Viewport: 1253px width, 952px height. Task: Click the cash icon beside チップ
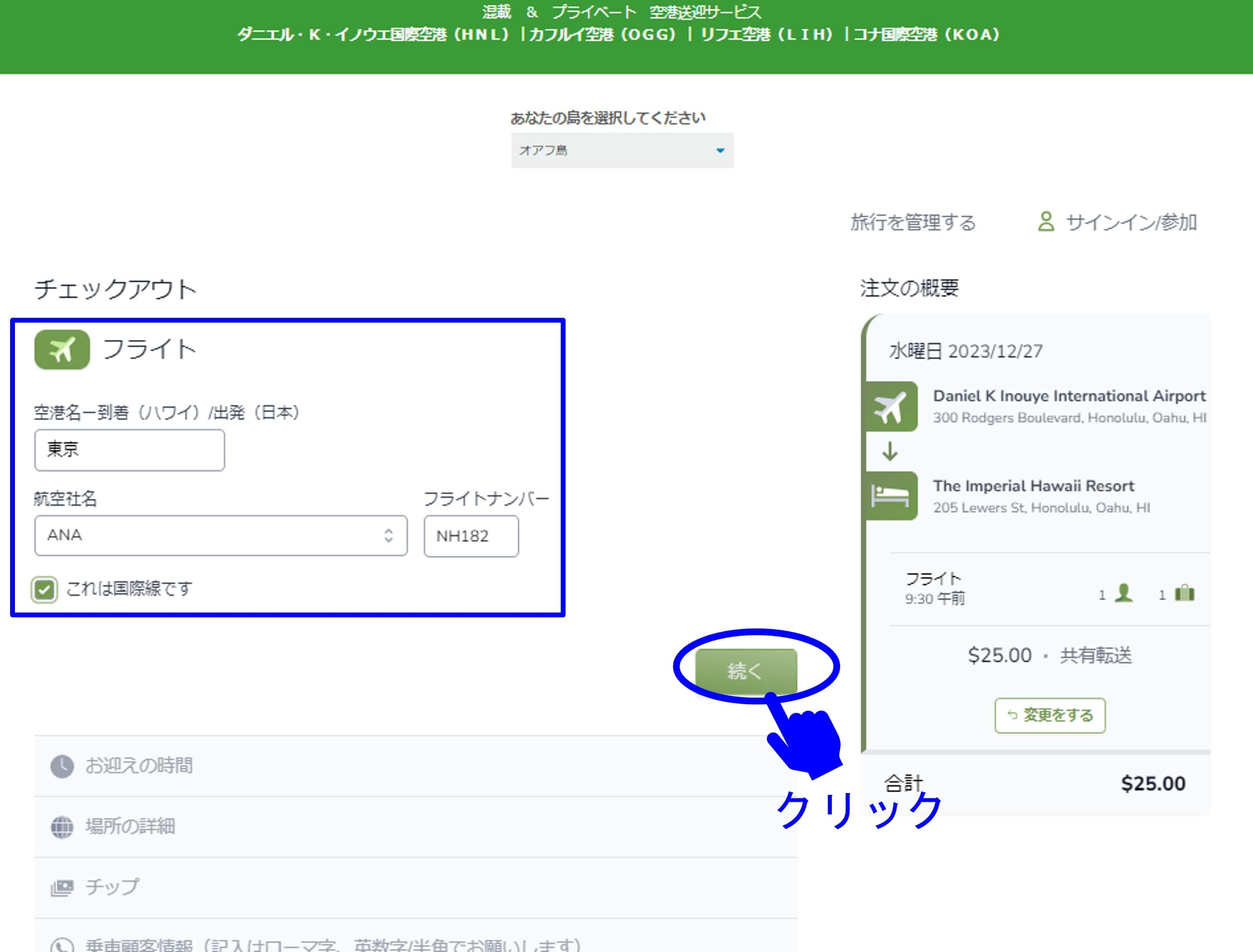tap(62, 887)
